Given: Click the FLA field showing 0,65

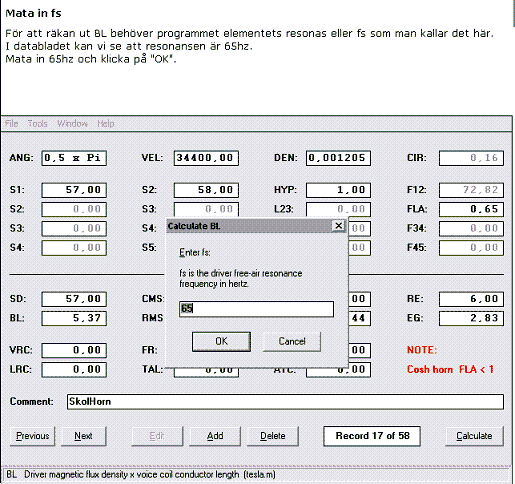Looking at the screenshot, I should [x=471, y=209].
